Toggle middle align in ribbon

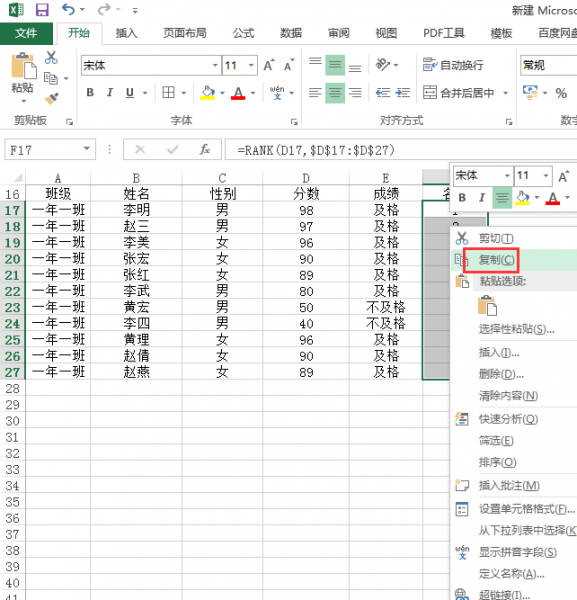335,65
